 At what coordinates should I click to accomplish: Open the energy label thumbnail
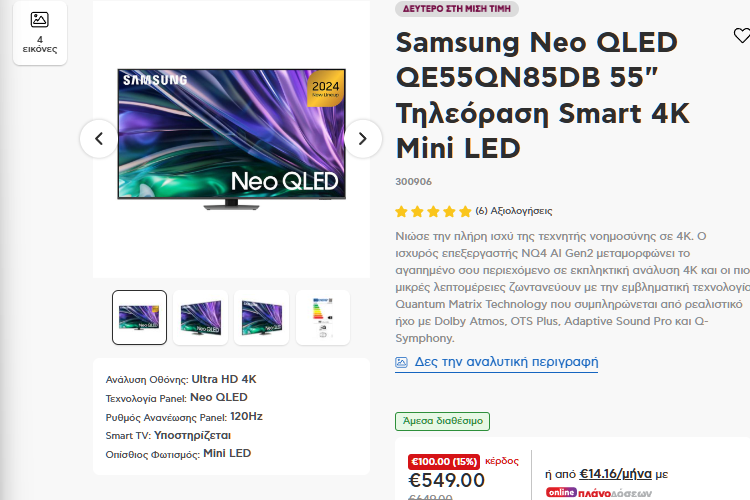(323, 317)
